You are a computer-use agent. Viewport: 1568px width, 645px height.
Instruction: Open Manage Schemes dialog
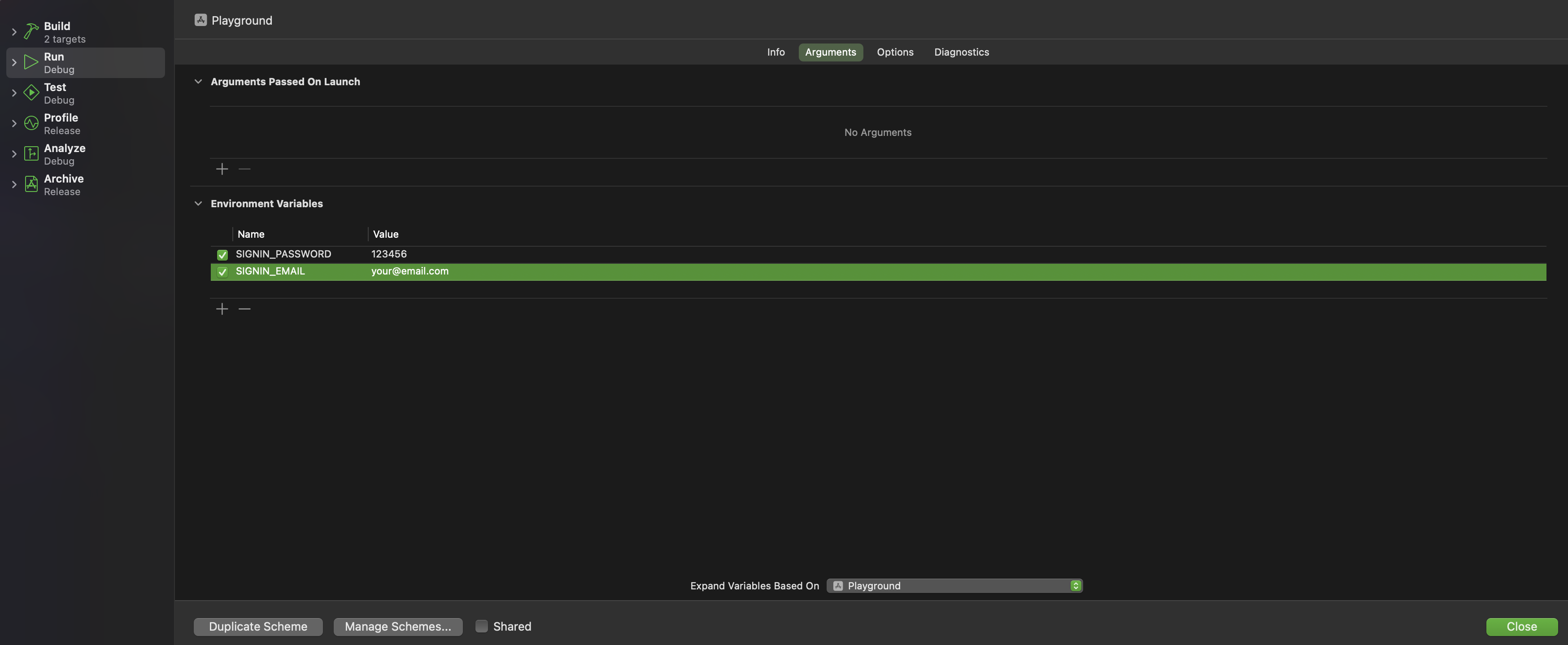coord(397,626)
